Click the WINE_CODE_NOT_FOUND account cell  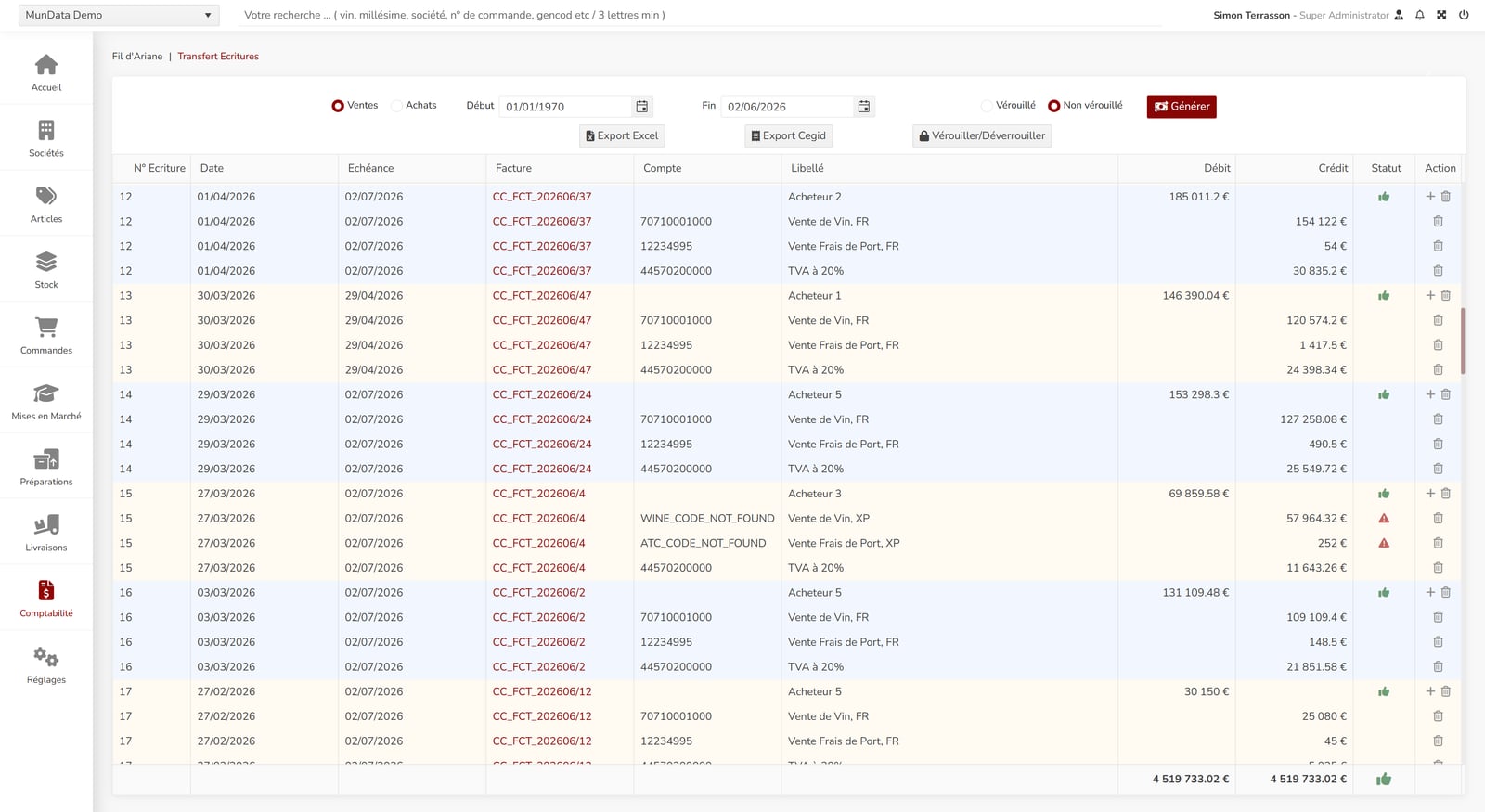click(x=707, y=519)
